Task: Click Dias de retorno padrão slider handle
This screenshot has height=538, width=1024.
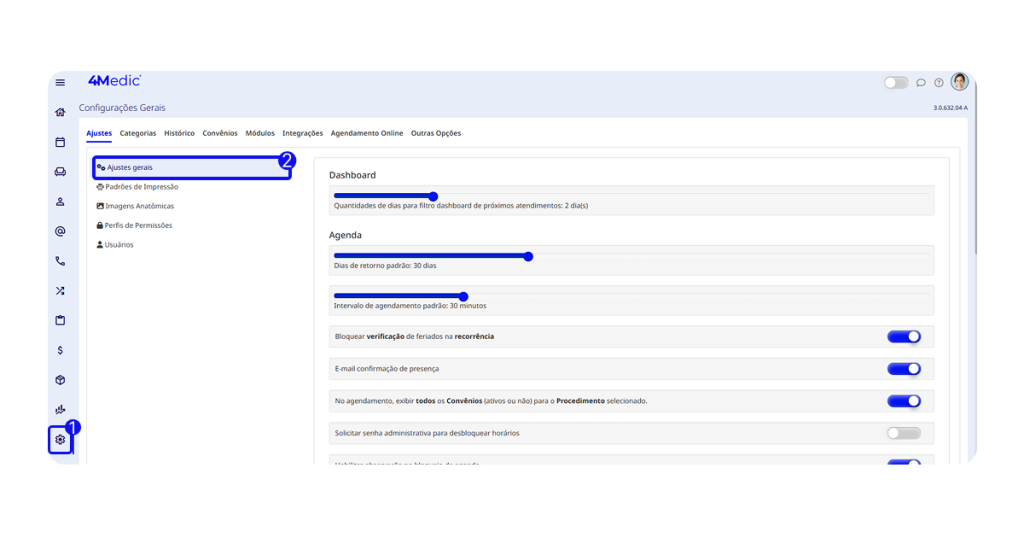Action: [528, 257]
